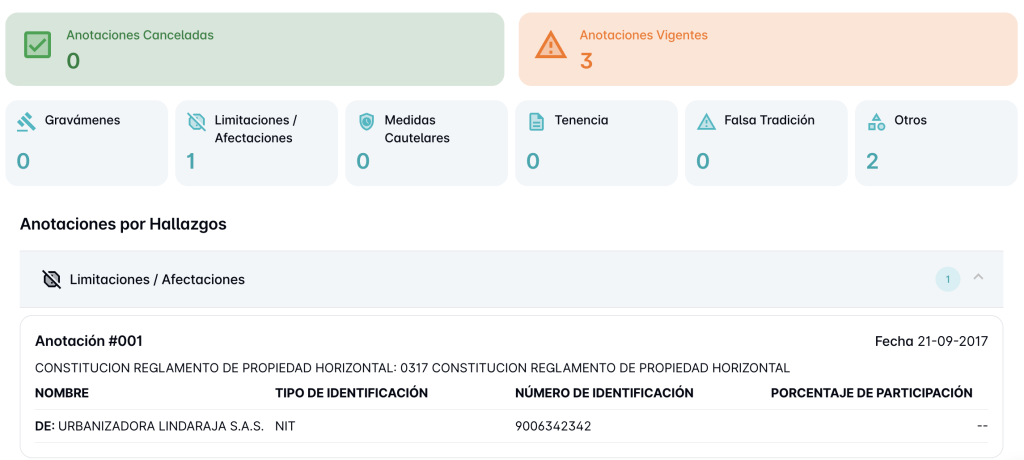The width and height of the screenshot is (1024, 460).
Task: Open the Medidas Cautelares category card
Action: [427, 142]
